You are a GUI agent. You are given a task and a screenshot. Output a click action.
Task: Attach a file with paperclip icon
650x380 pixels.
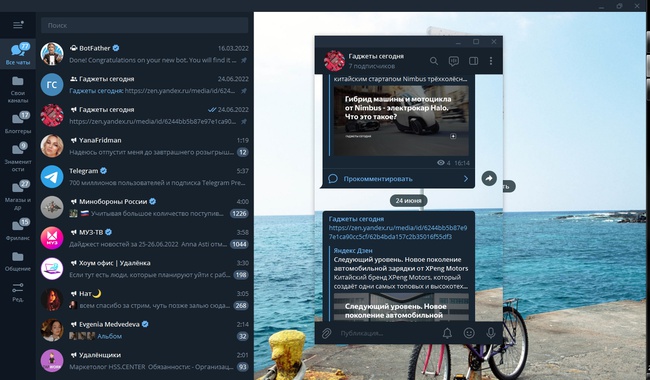(x=326, y=333)
